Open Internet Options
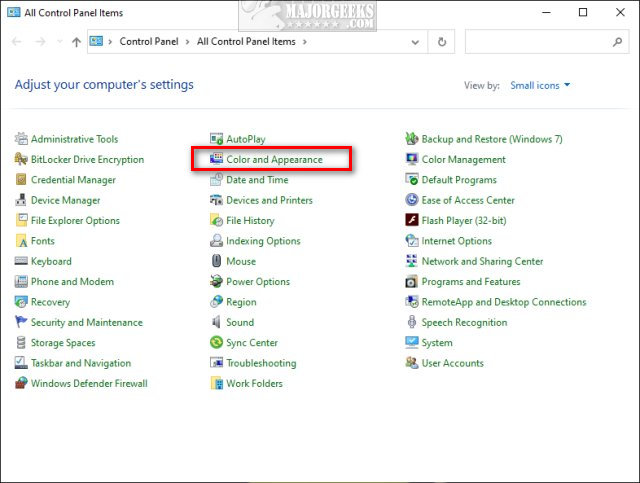This screenshot has height=483, width=640. [456, 241]
